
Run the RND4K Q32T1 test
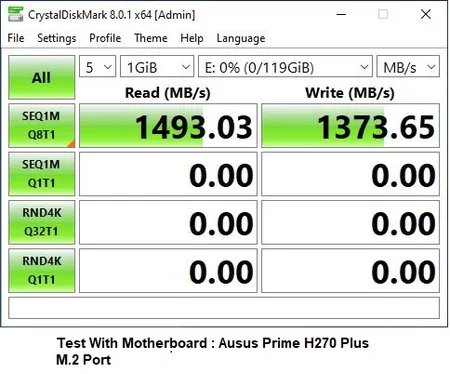tap(42, 222)
